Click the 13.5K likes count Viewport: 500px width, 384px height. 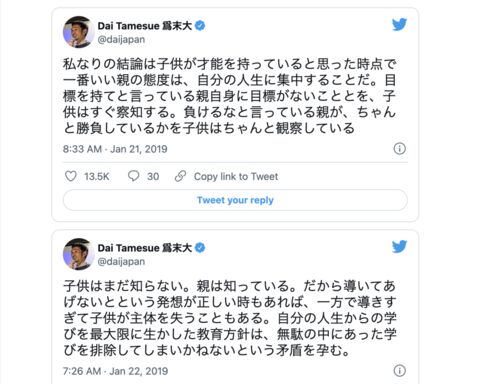tap(97, 176)
